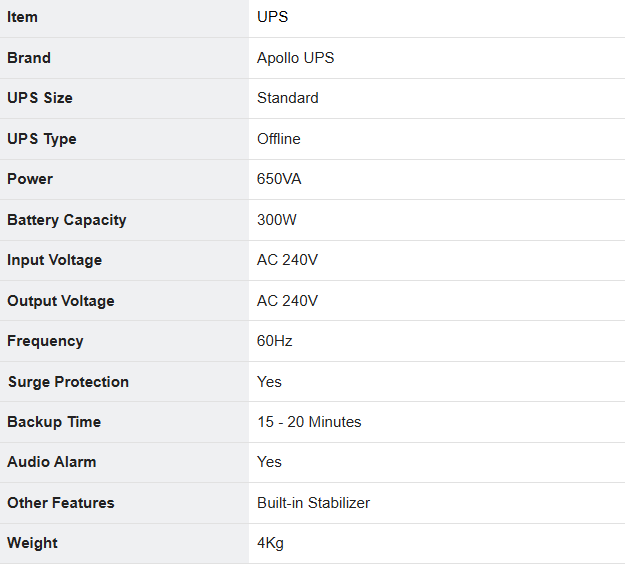Image resolution: width=625 pixels, height=564 pixels.
Task: Click the "Input Voltage" label
Action: point(55,260)
